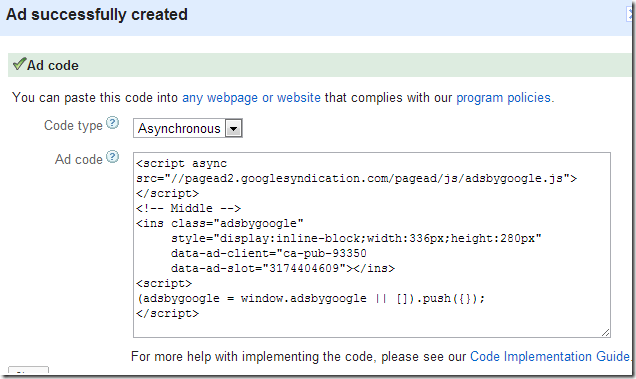Open the 'any webpage or website' link
This screenshot has height=379, width=636.
point(251,98)
